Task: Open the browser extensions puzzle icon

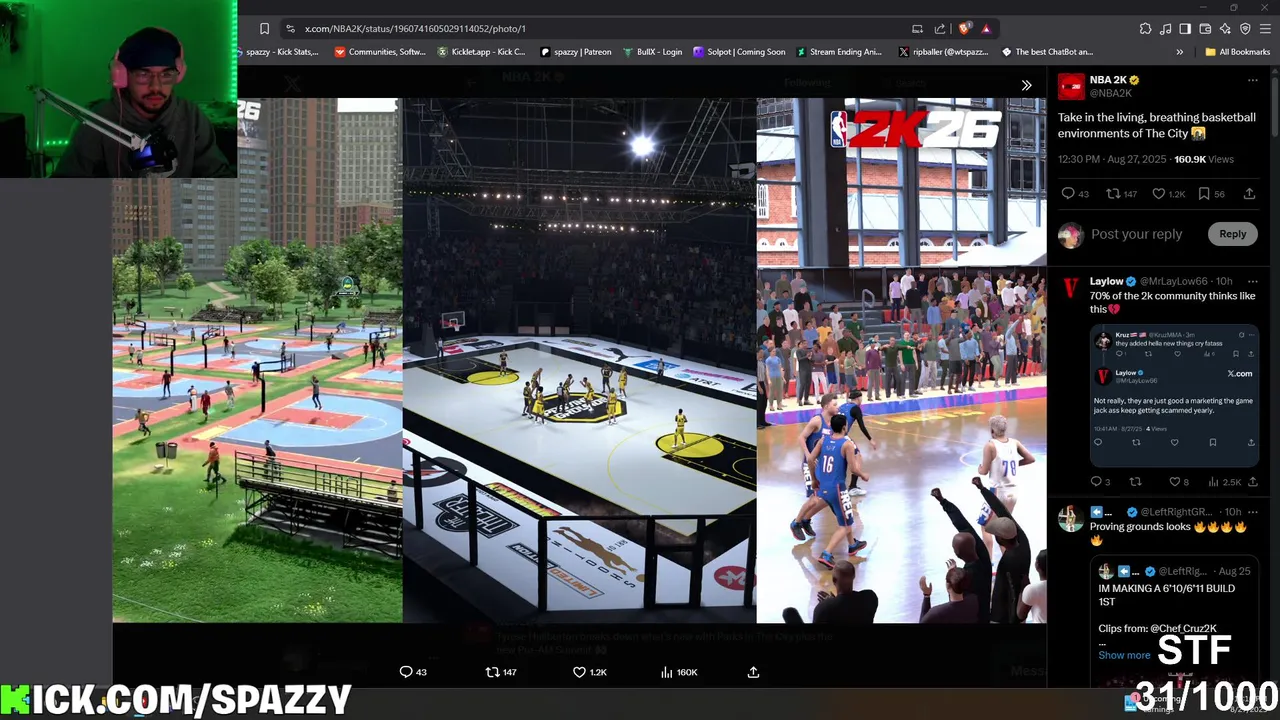Action: (x=1145, y=28)
